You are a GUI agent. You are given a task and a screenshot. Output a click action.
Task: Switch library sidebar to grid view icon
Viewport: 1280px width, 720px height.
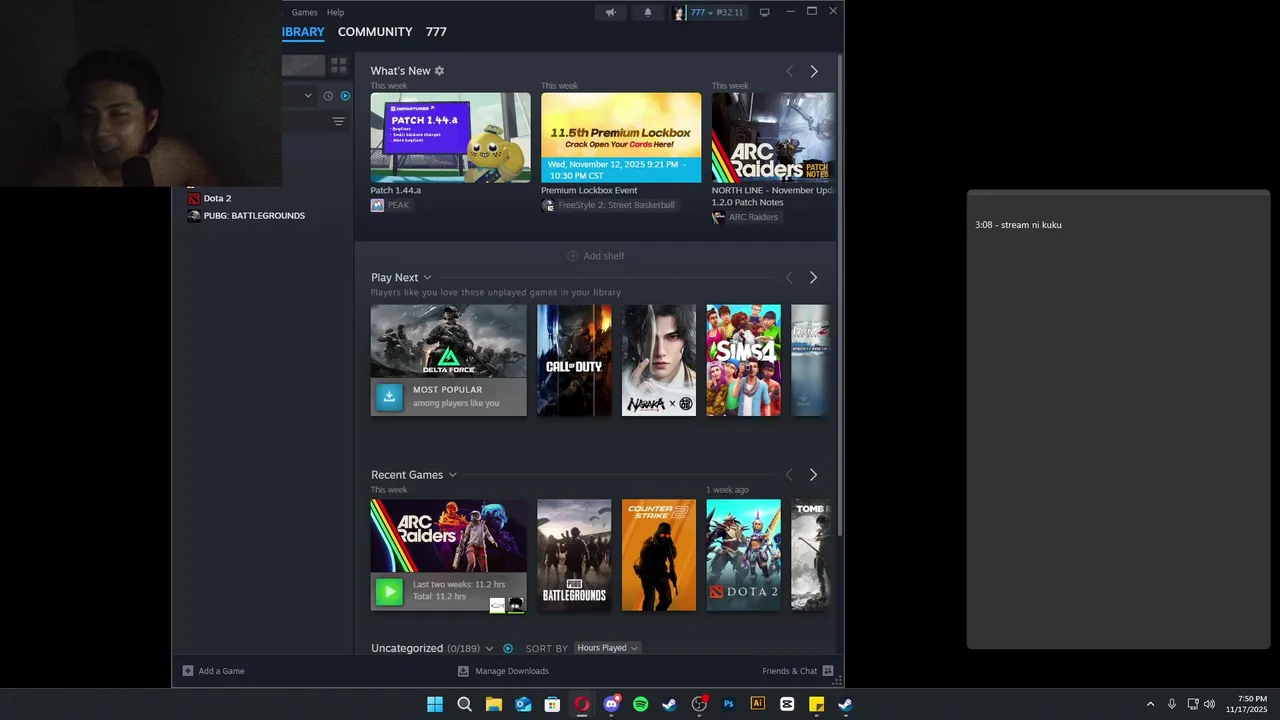click(339, 65)
